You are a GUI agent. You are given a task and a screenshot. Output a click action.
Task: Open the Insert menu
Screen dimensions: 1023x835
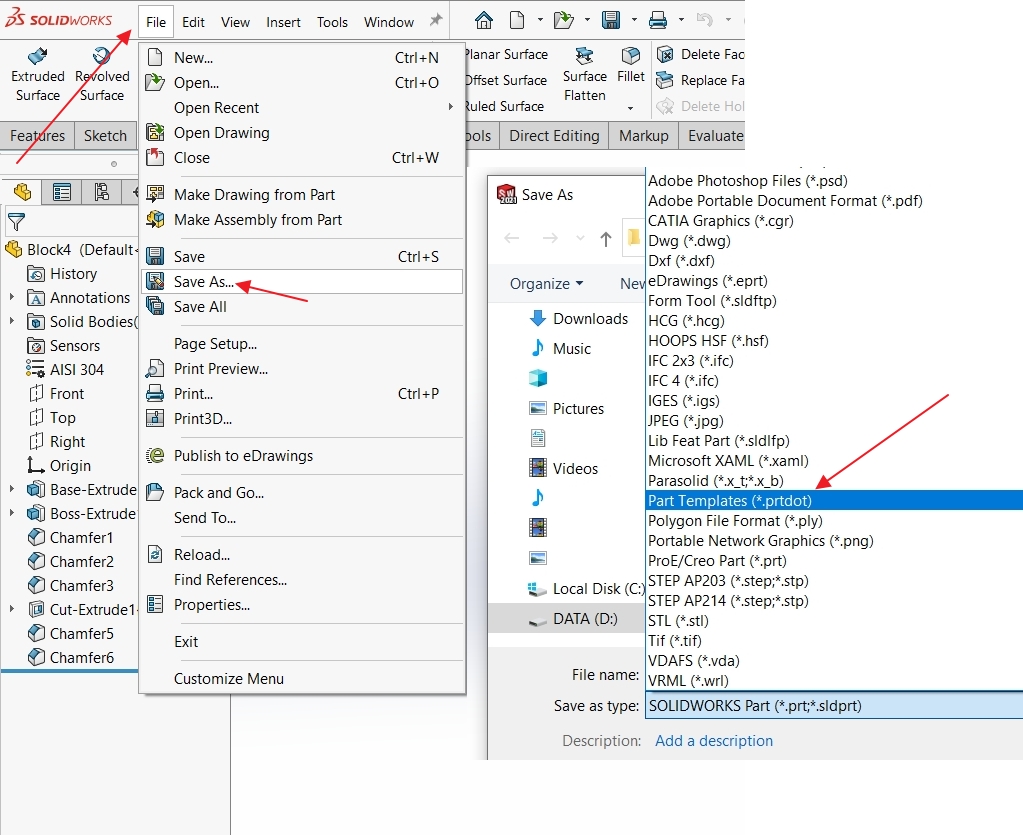(283, 22)
